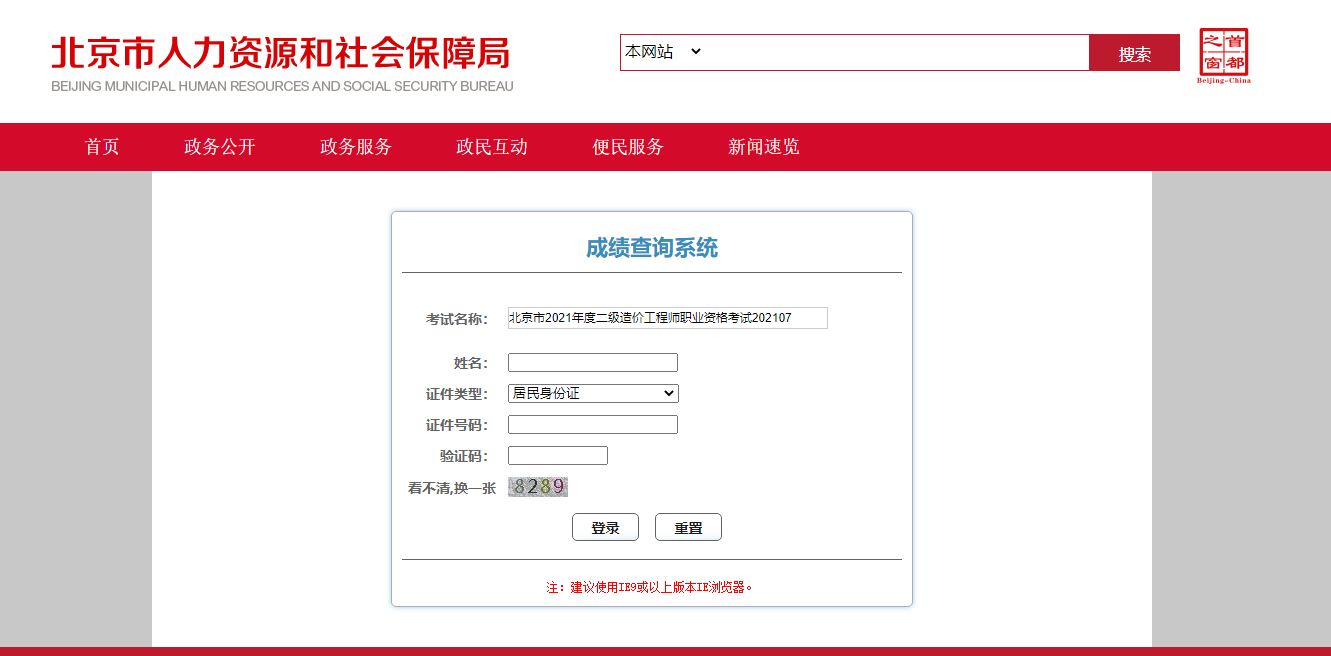
Task: Click the 北京市人力资源和社会保障局 site logo
Action: click(281, 64)
